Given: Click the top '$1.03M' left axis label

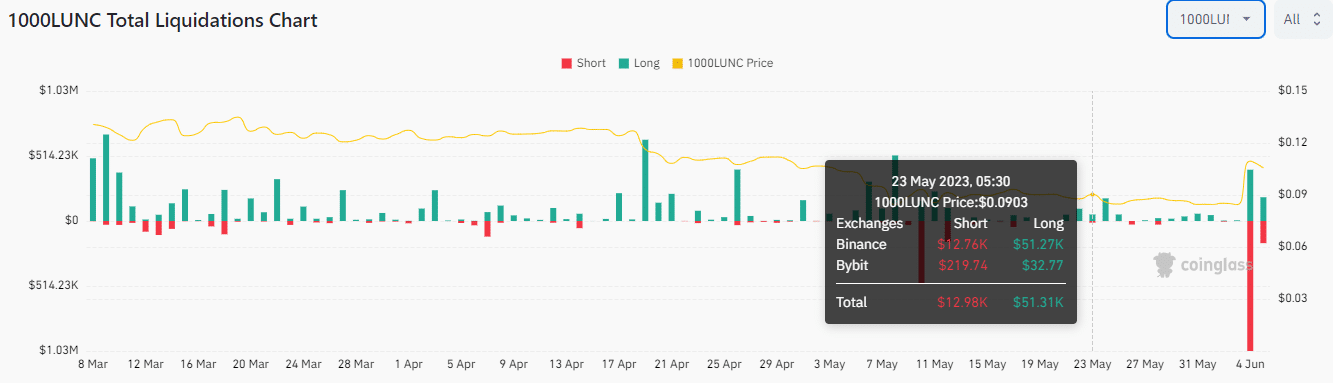Looking at the screenshot, I should click(59, 90).
